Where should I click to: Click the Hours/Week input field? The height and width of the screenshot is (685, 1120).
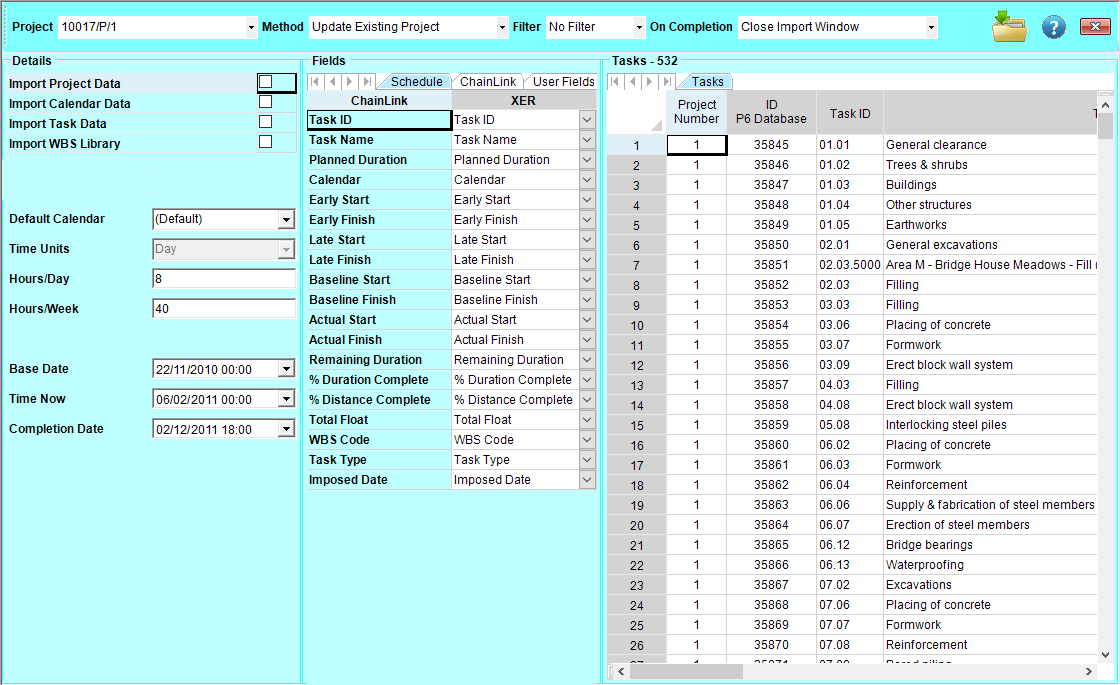point(223,309)
